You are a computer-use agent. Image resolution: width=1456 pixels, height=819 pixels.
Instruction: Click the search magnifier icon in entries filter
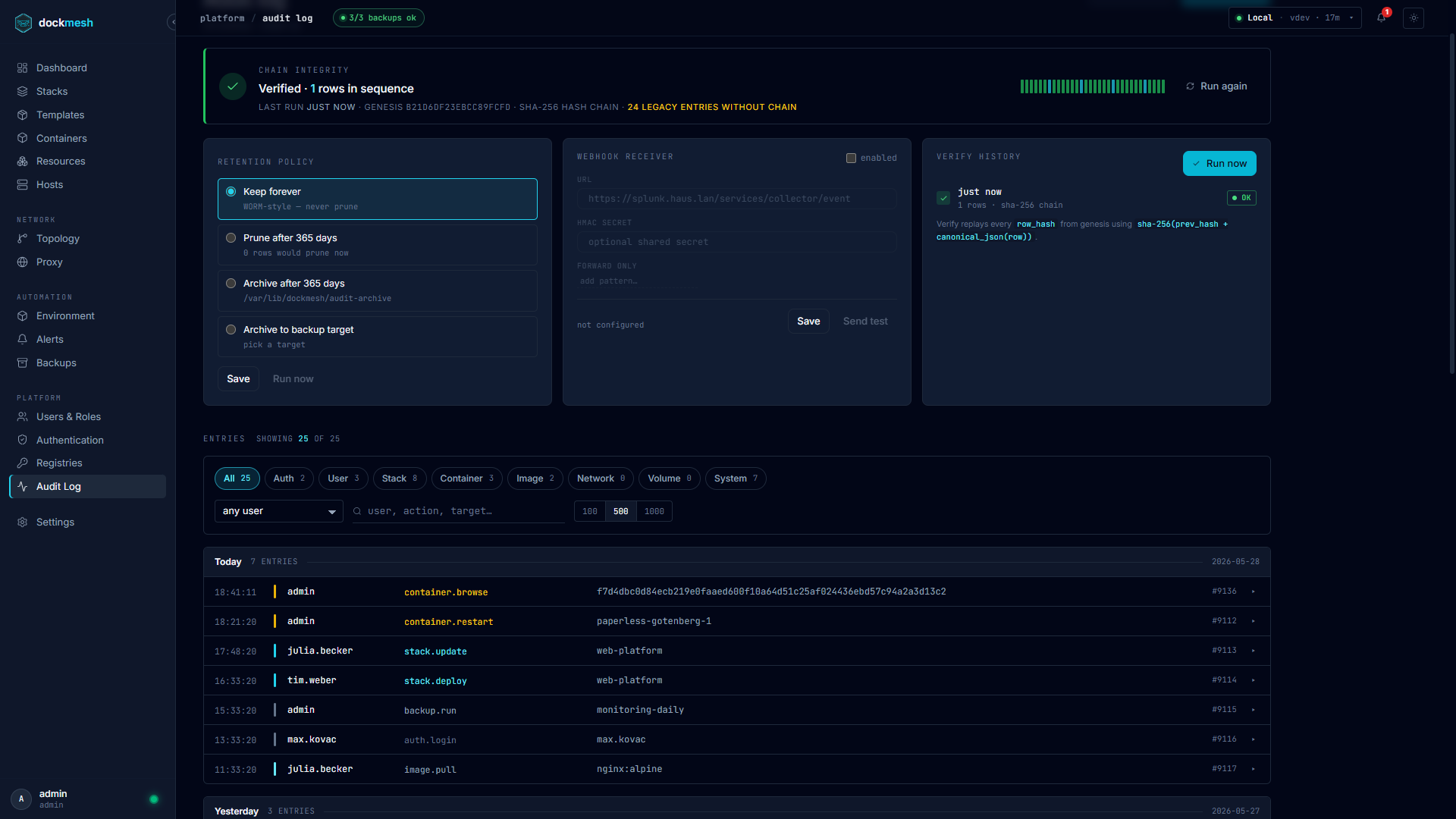click(x=357, y=511)
